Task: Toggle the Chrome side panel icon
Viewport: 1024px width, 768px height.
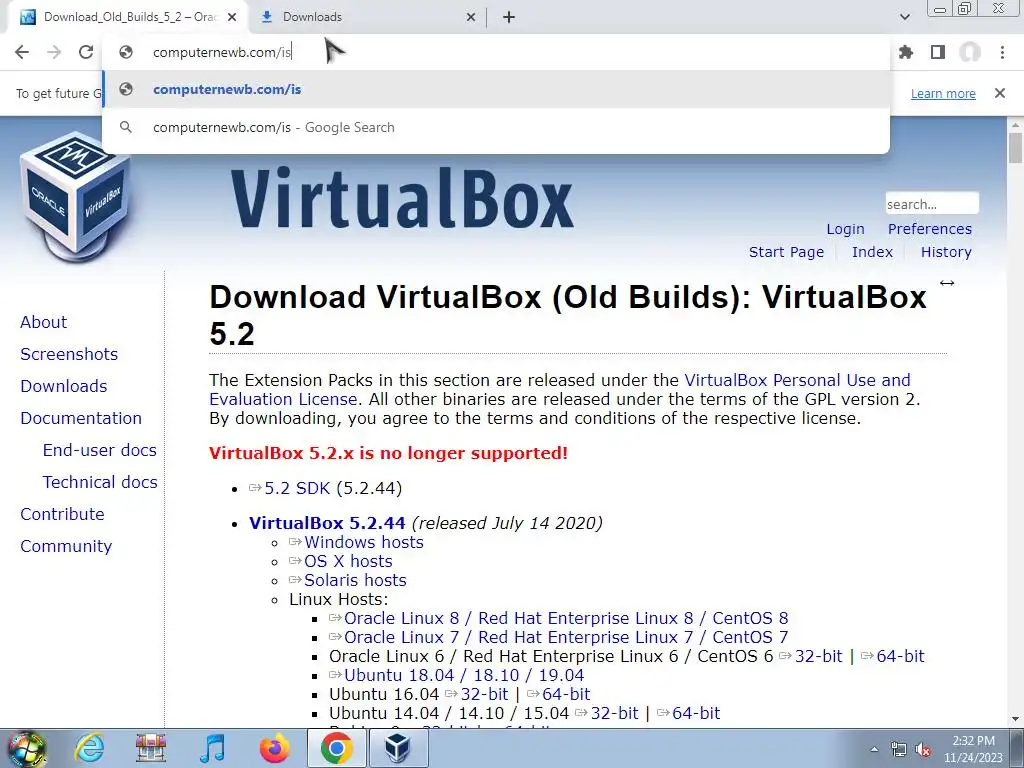Action: pos(938,52)
